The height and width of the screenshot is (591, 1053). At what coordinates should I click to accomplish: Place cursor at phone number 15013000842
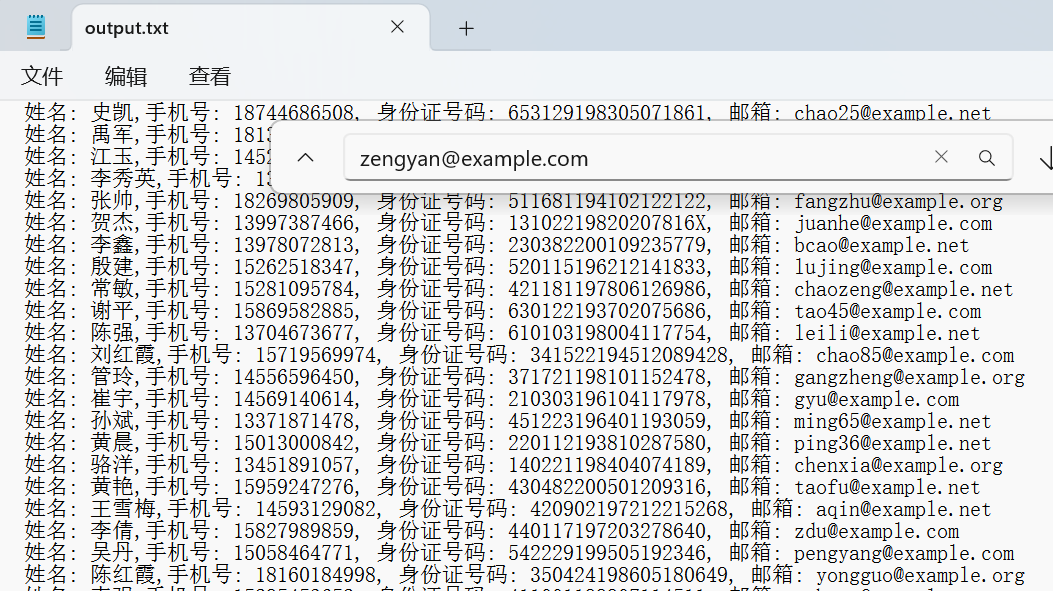pyautogui.click(x=294, y=444)
